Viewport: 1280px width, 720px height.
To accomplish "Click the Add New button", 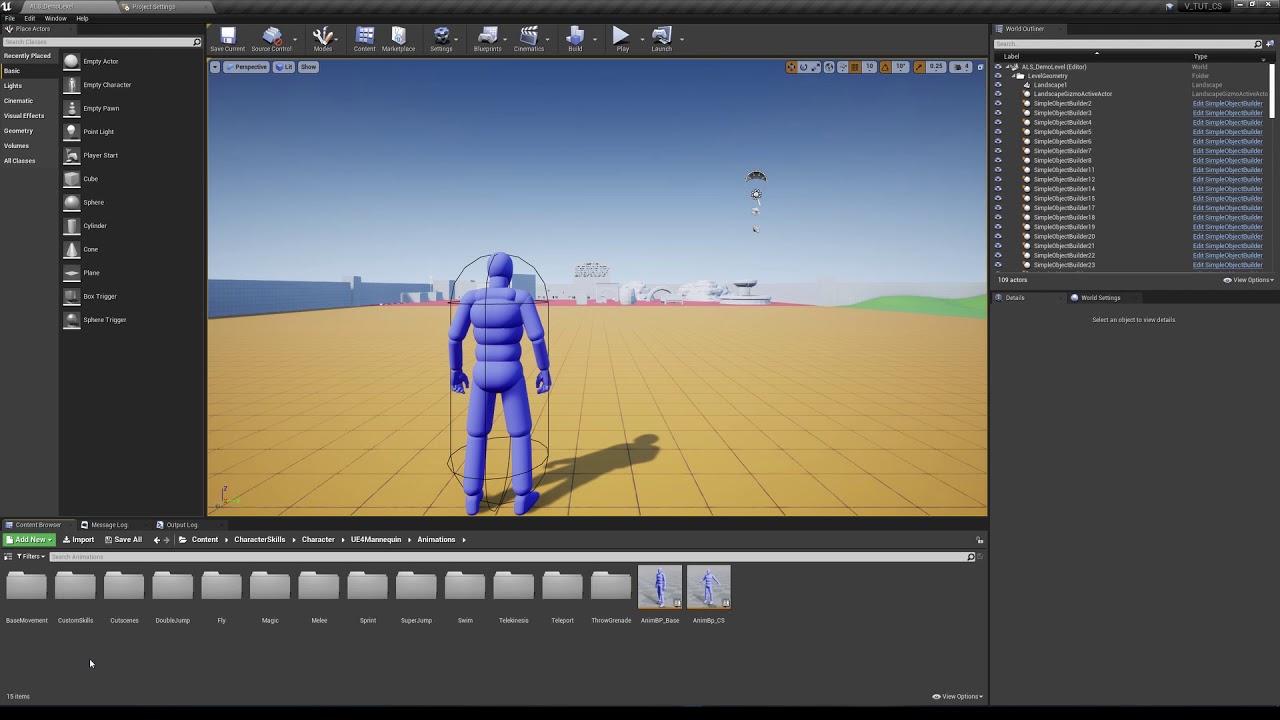I will click(x=29, y=540).
